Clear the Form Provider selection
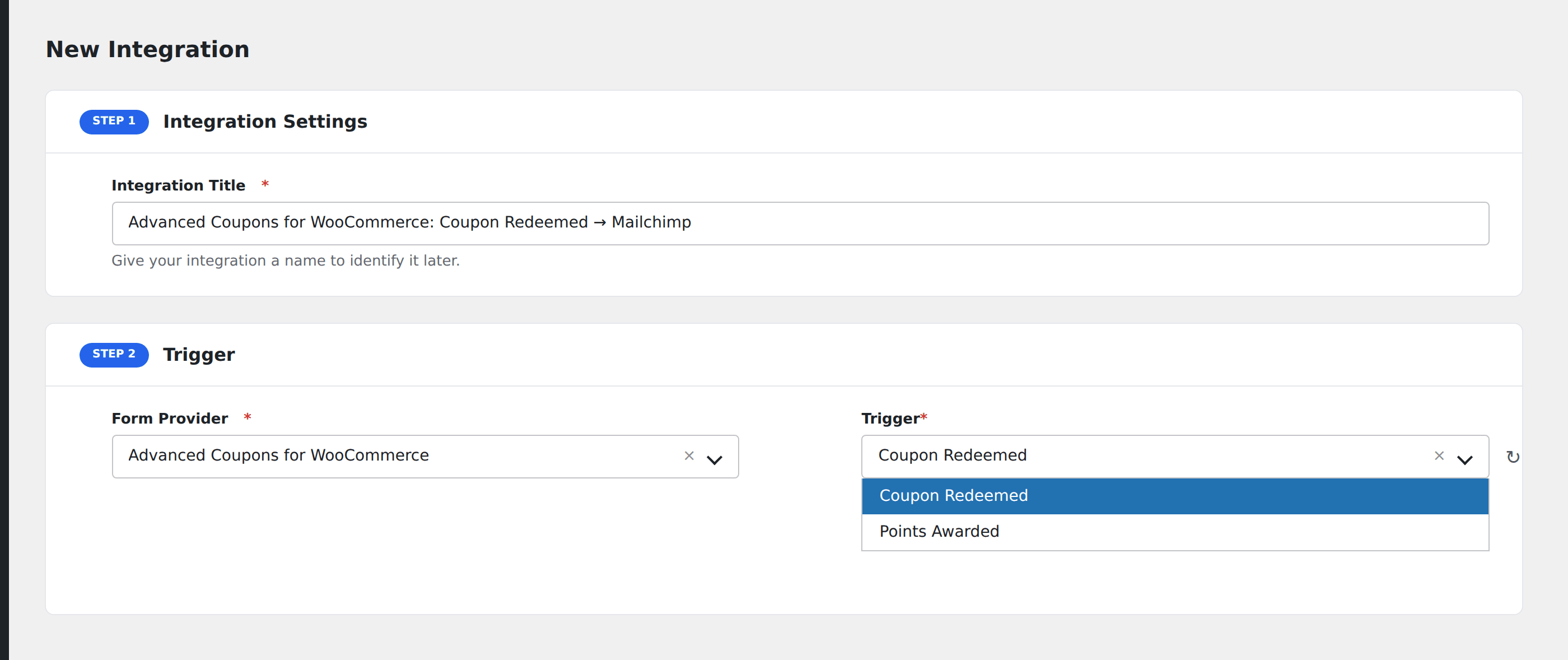Image resolution: width=1568 pixels, height=660 pixels. [x=689, y=456]
